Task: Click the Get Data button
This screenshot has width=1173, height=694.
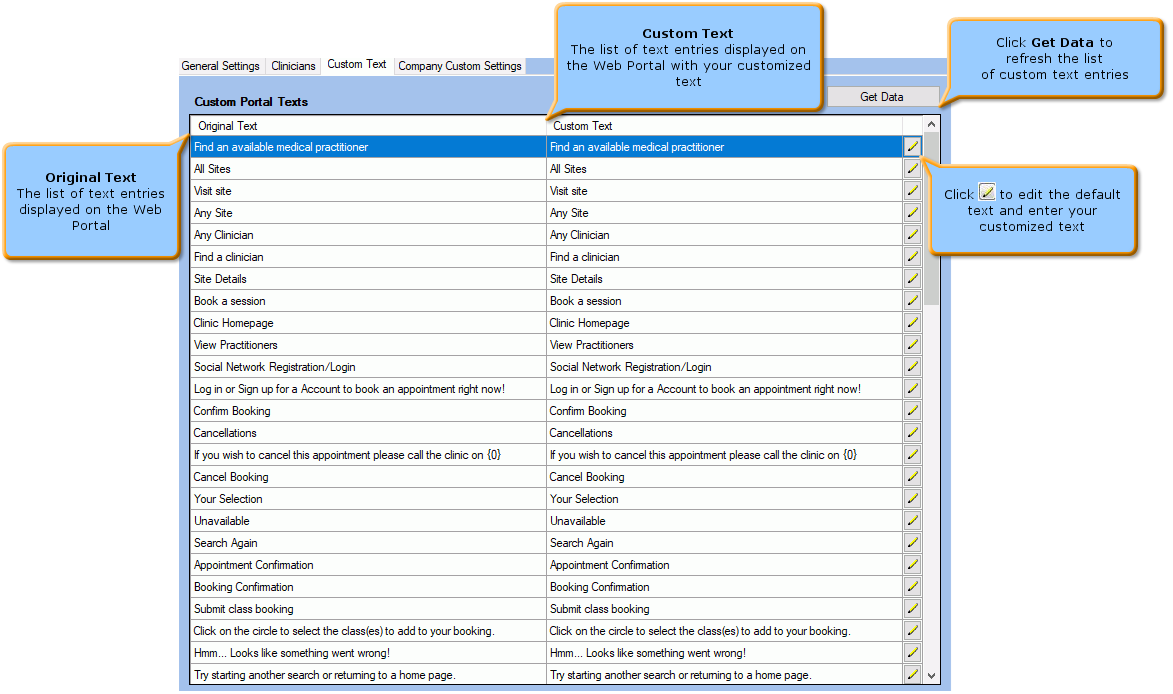Action: (x=883, y=96)
